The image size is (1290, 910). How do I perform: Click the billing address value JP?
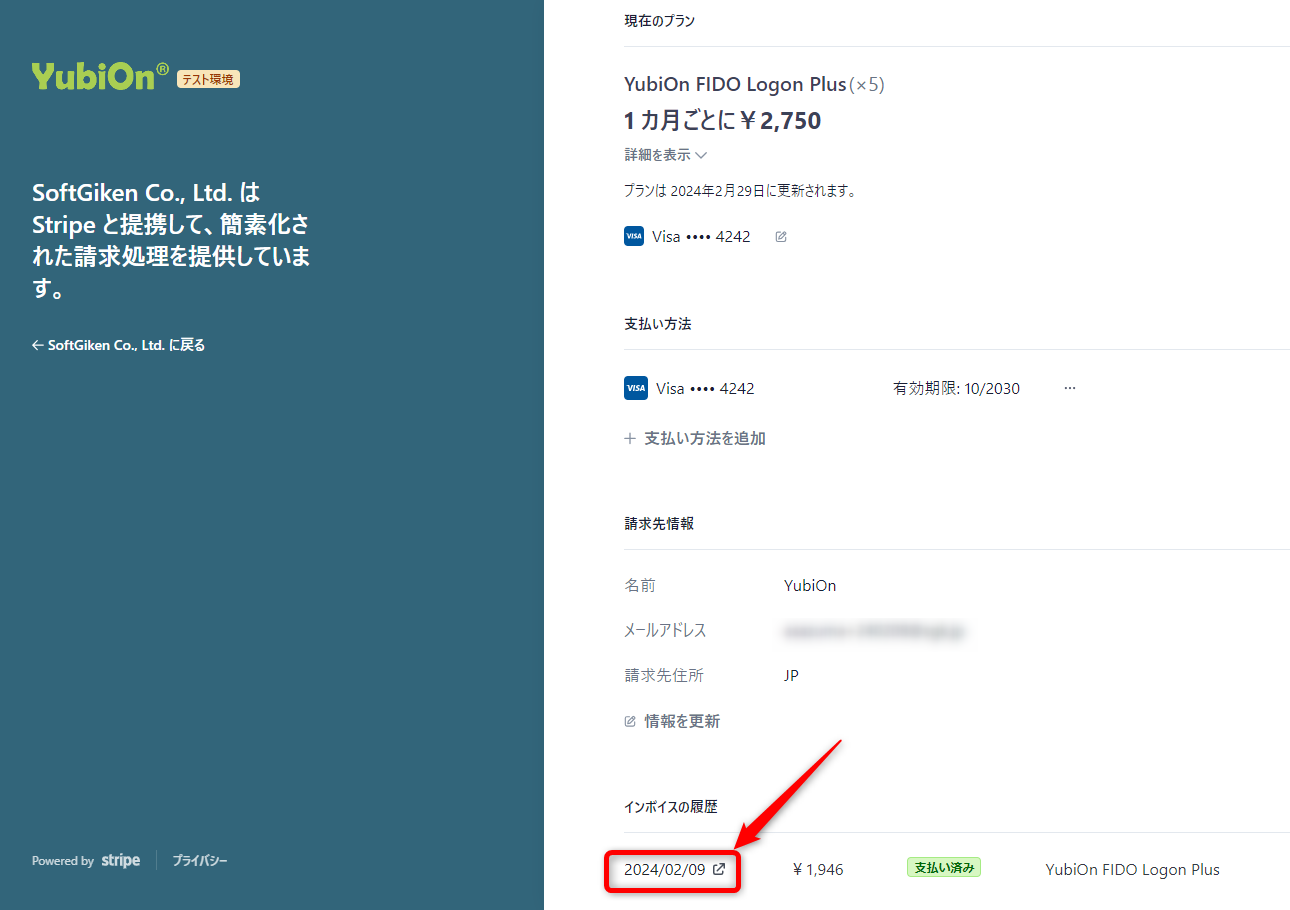[x=791, y=676]
